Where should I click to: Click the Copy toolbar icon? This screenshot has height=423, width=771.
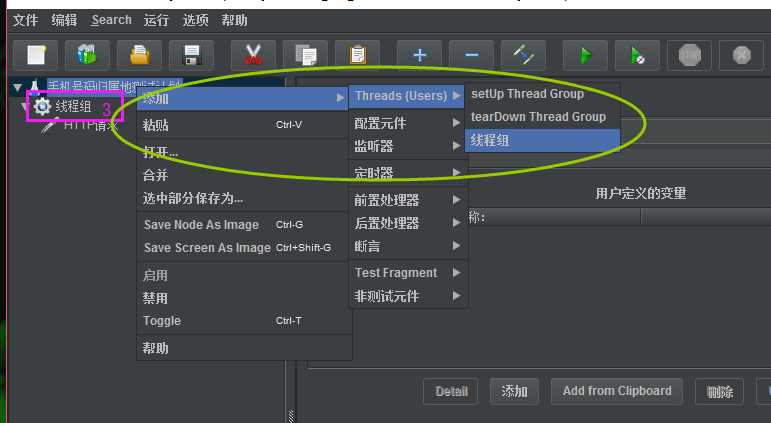[x=305, y=55]
